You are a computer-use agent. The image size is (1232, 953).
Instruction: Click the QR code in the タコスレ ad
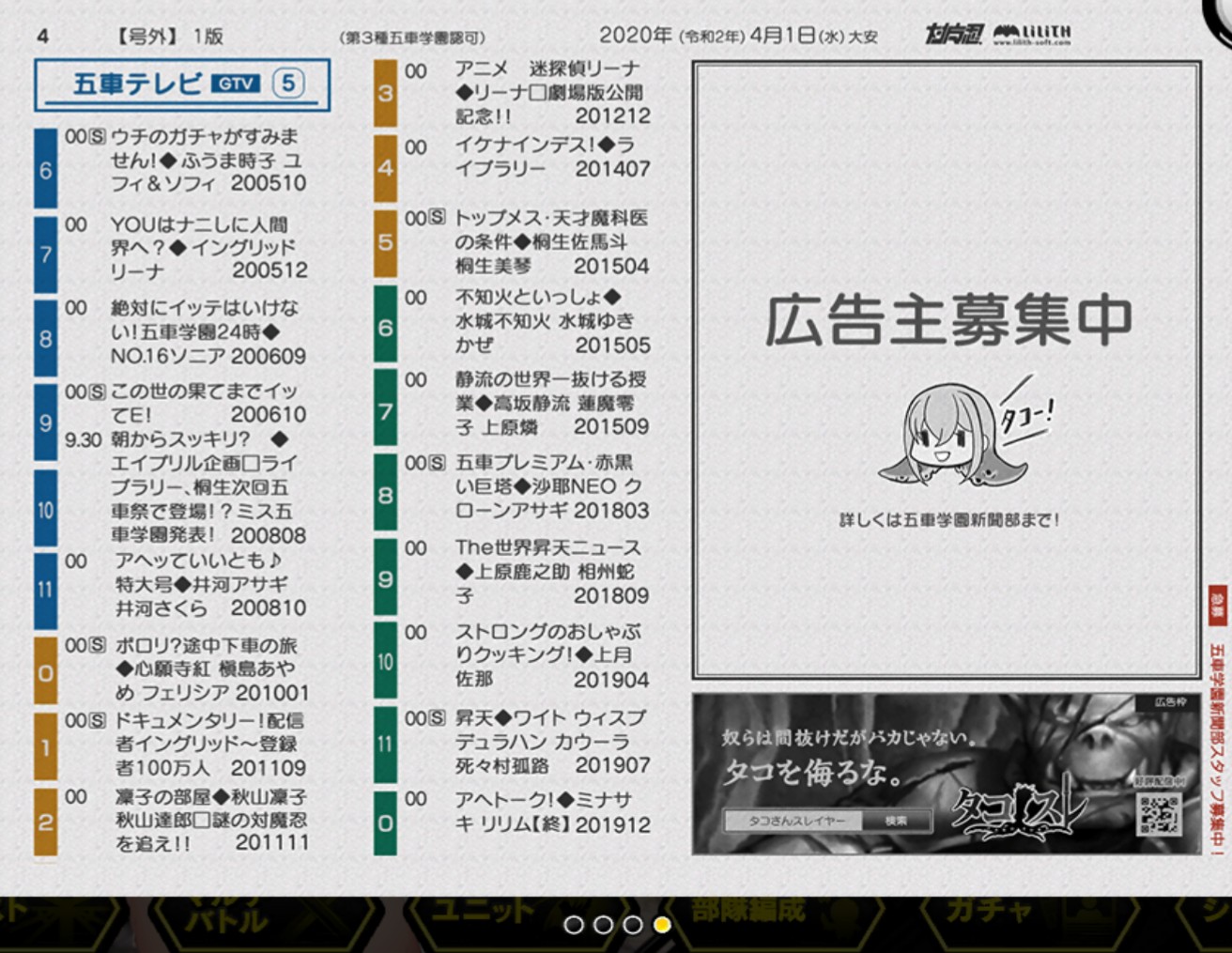click(x=1159, y=813)
